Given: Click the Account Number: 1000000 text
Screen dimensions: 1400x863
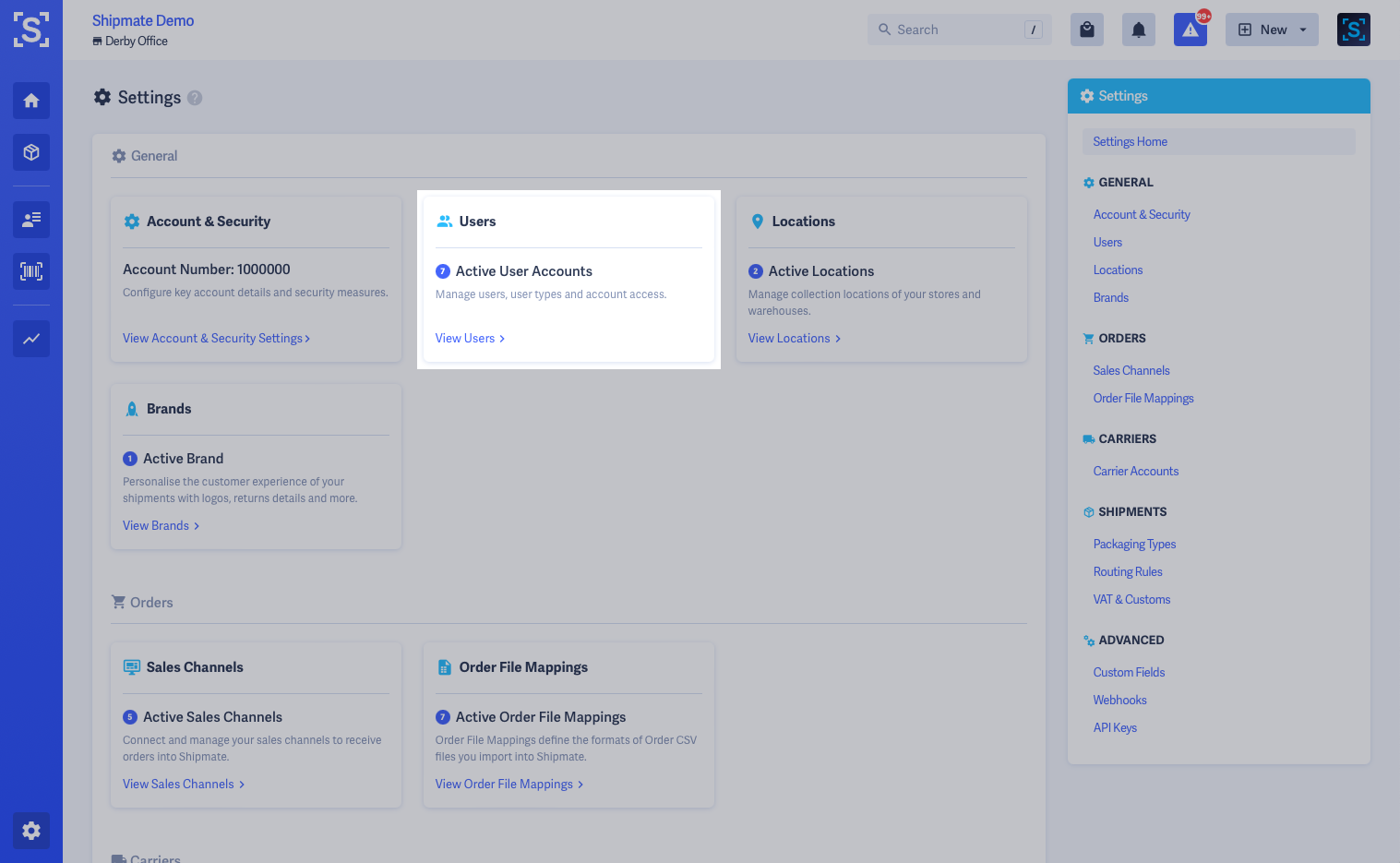Looking at the screenshot, I should coord(207,270).
